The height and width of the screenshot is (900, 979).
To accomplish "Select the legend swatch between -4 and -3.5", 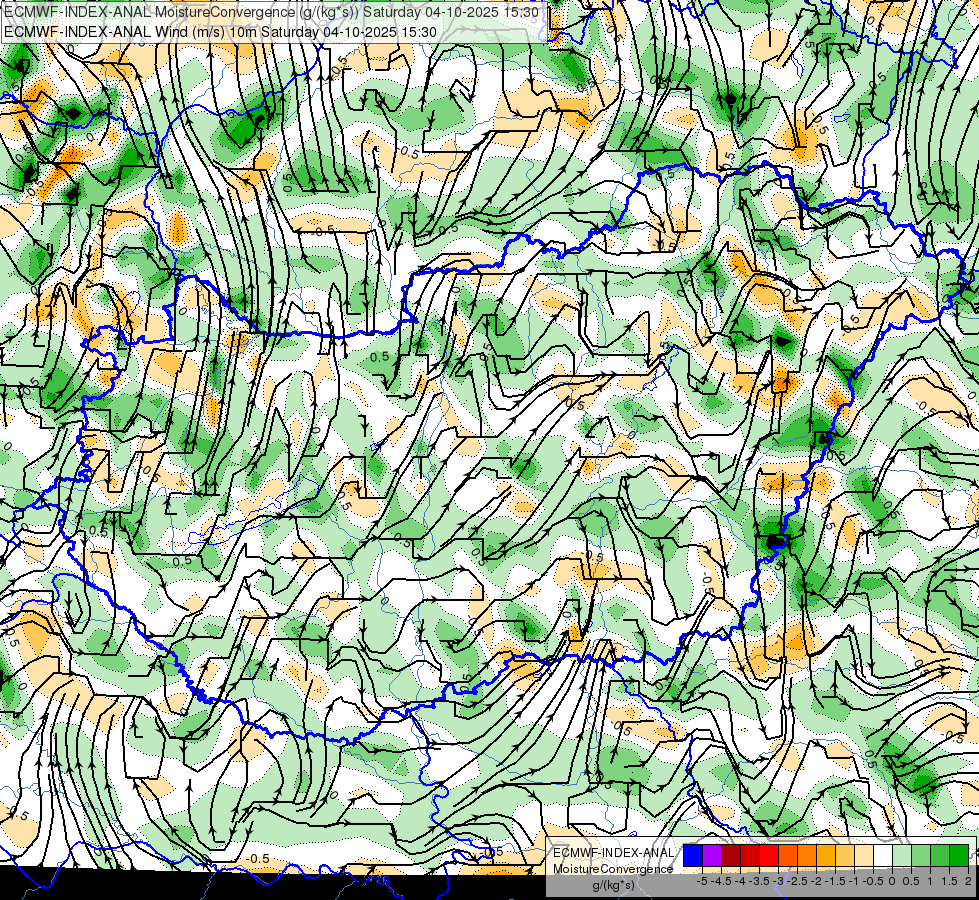I will 750,855.
